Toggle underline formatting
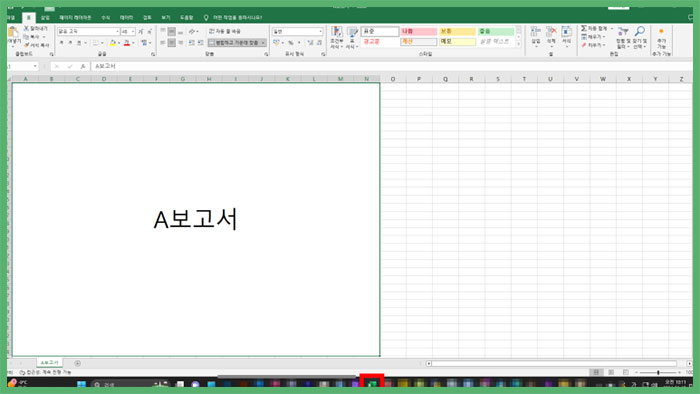 [x=79, y=43]
